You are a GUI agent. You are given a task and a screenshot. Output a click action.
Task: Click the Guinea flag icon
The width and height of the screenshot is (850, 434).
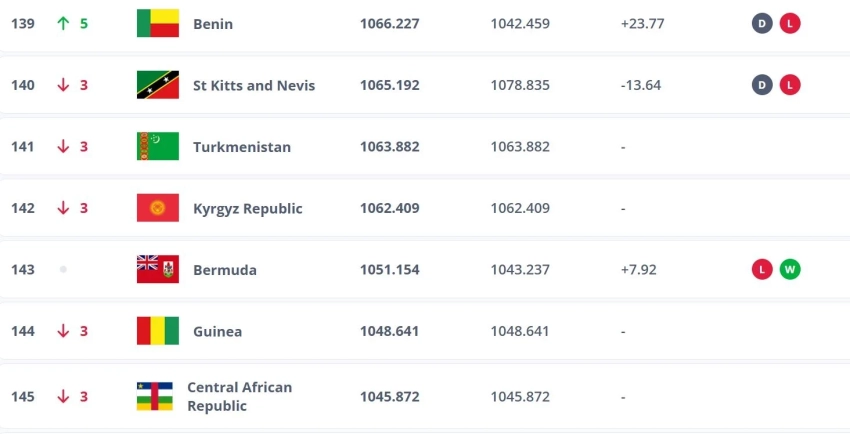click(157, 331)
